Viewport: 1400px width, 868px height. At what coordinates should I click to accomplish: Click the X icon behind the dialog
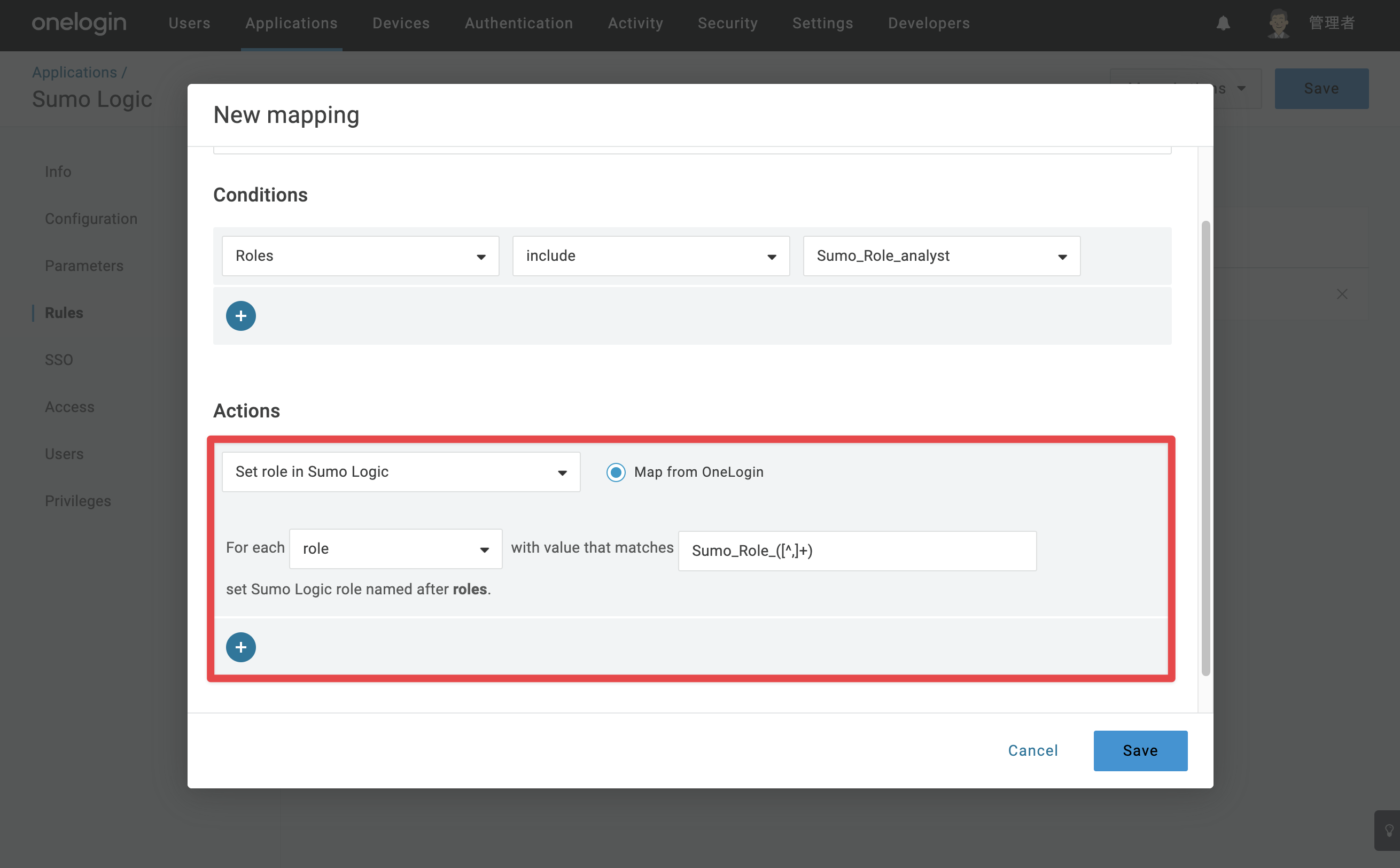tap(1342, 294)
